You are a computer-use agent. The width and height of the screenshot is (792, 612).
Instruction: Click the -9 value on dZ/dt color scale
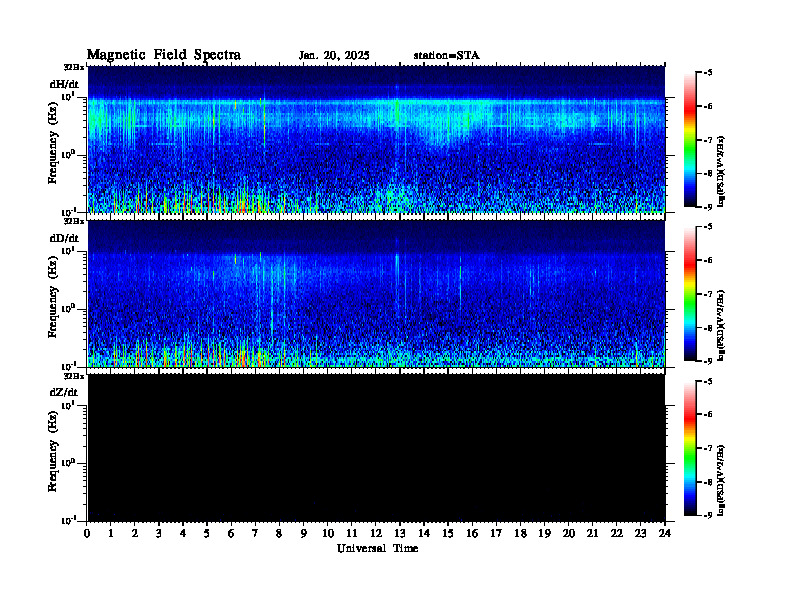coord(709,515)
